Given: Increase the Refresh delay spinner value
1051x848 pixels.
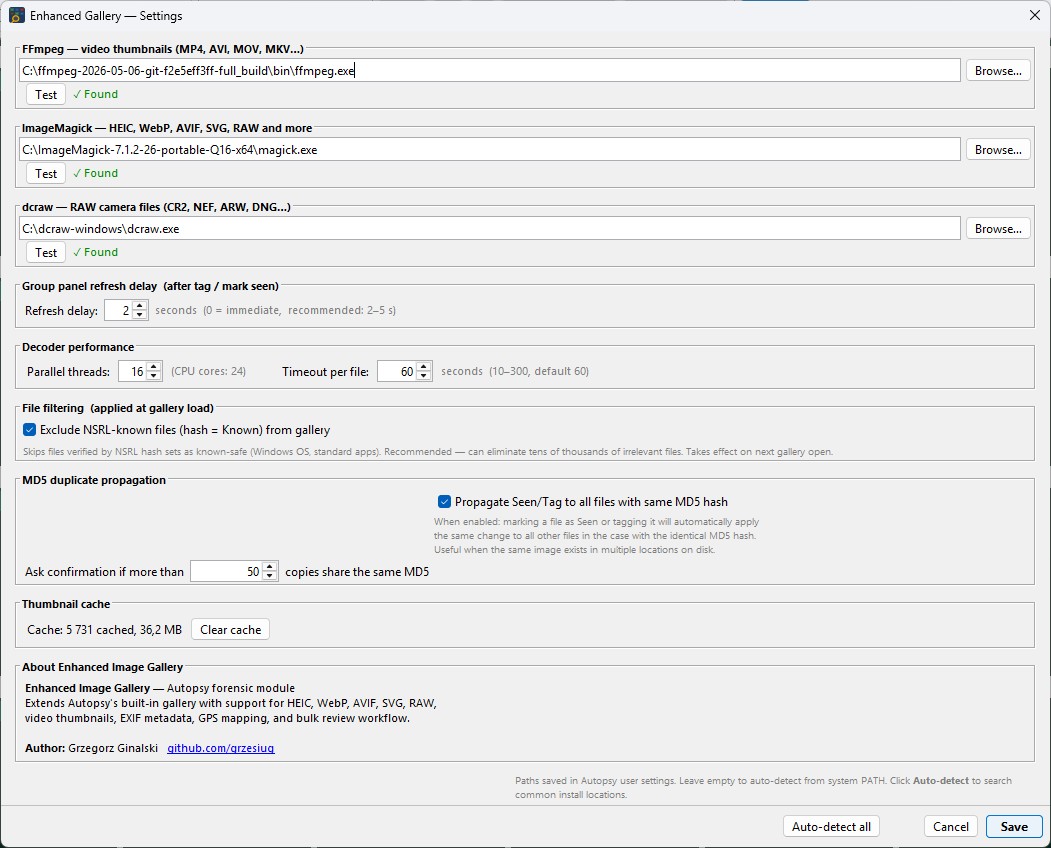Looking at the screenshot, I should (139, 306).
